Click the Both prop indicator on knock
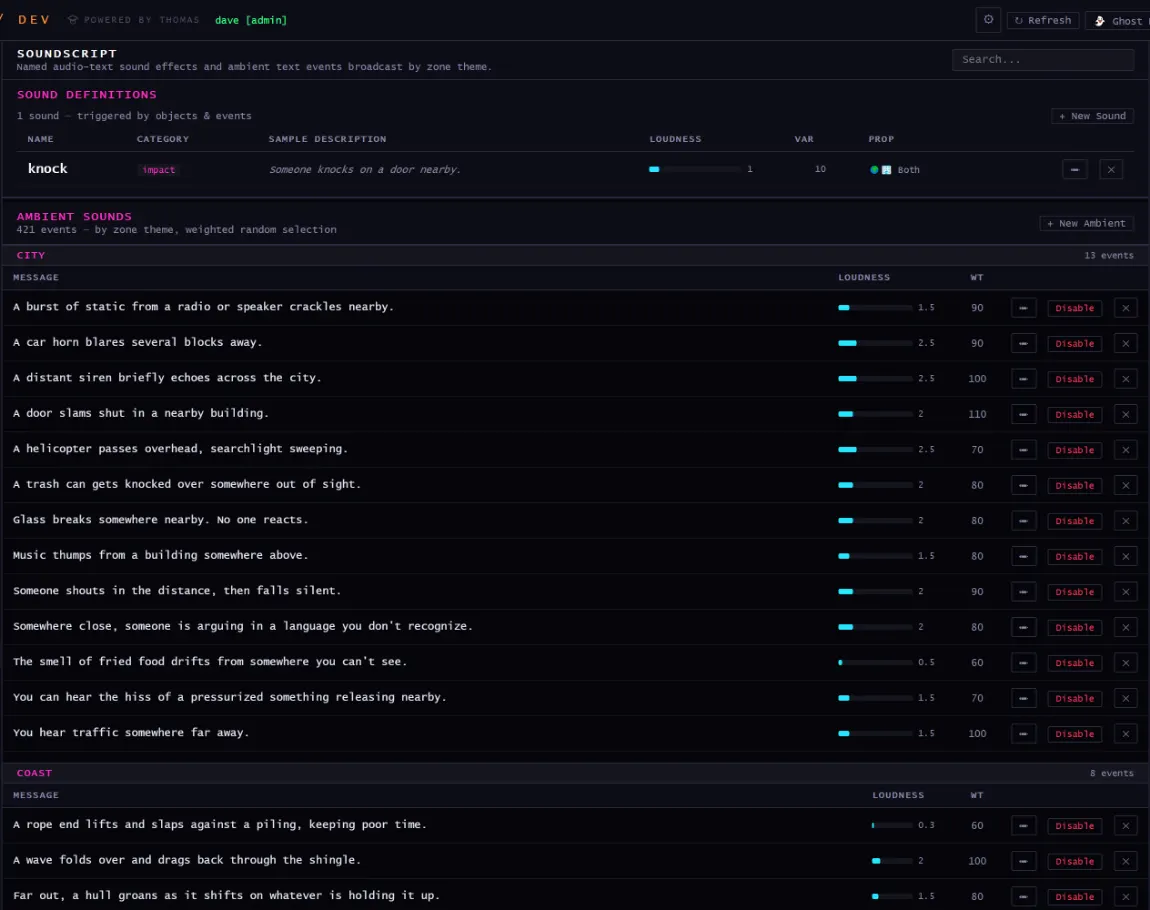The height and width of the screenshot is (910, 1150). coord(895,169)
